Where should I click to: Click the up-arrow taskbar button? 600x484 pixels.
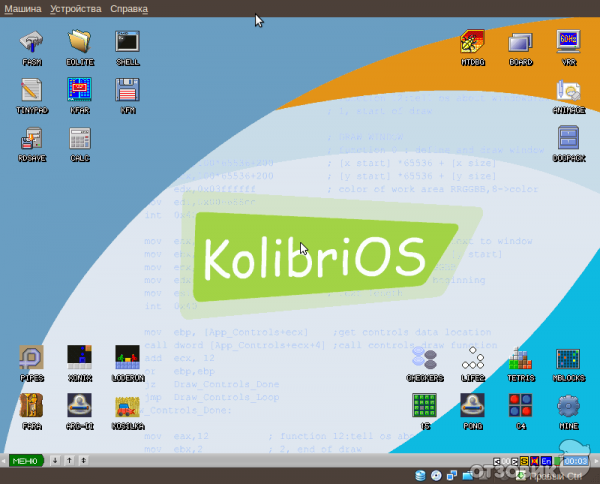69,460
